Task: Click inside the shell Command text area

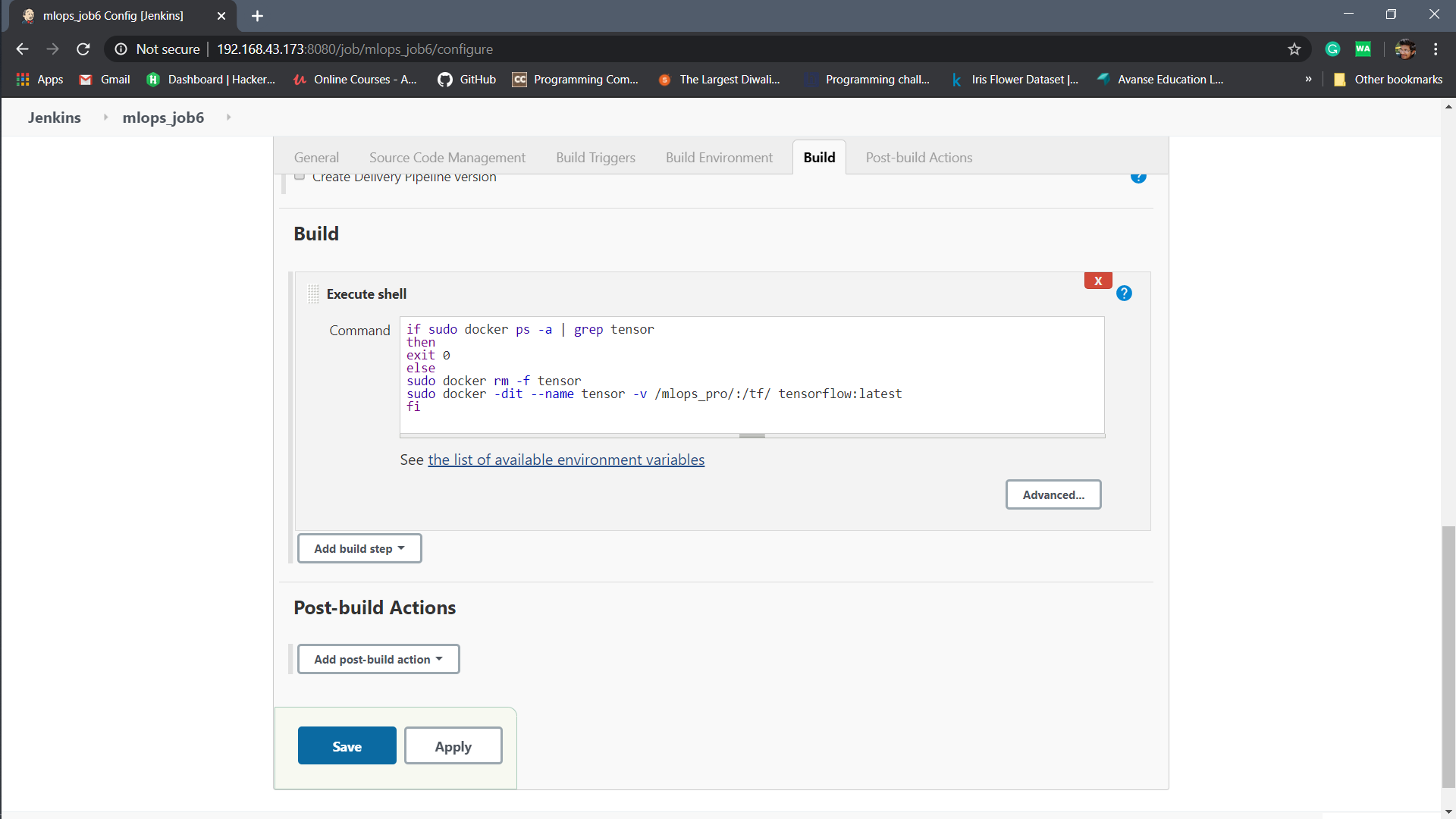Action: tap(751, 375)
